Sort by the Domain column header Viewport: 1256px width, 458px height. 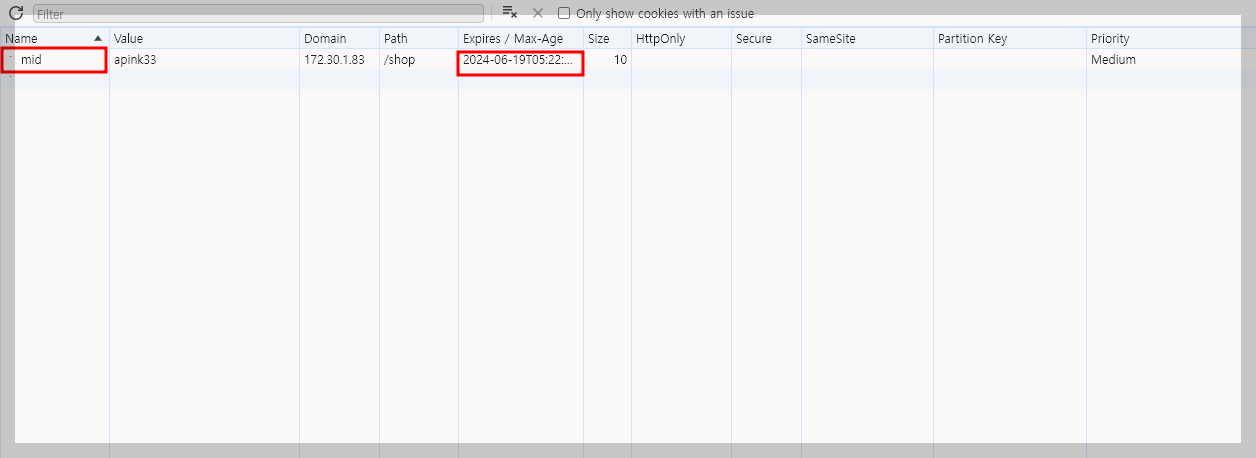pyautogui.click(x=339, y=38)
